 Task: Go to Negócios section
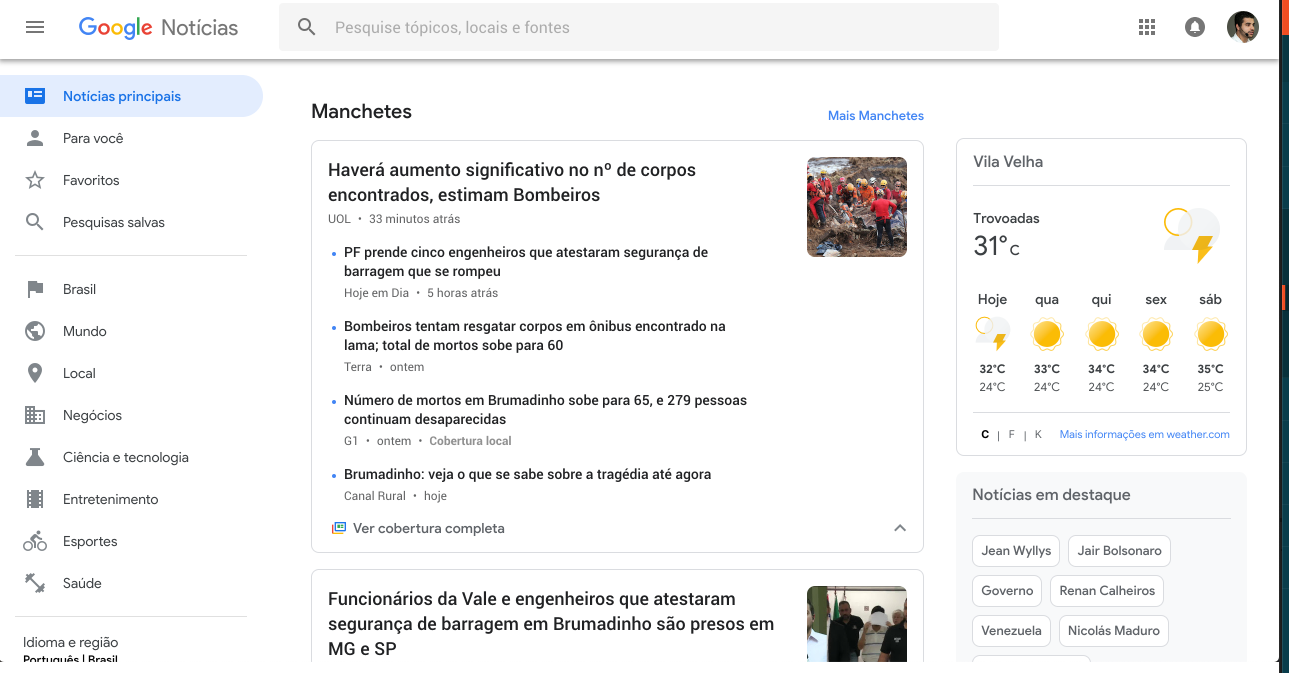click(x=92, y=415)
